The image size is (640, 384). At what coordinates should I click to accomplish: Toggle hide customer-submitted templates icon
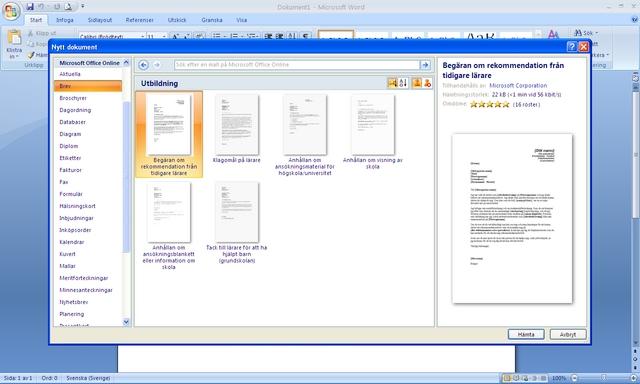pyautogui.click(x=427, y=83)
